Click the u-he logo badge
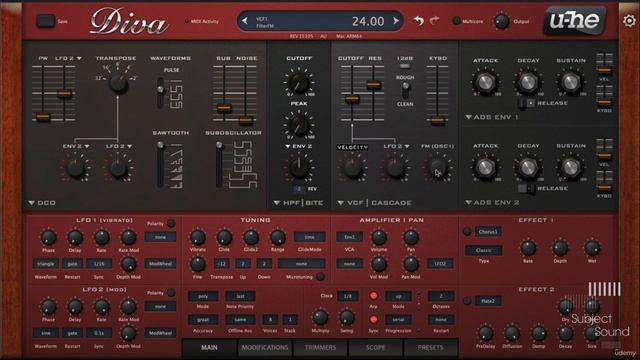 point(575,20)
